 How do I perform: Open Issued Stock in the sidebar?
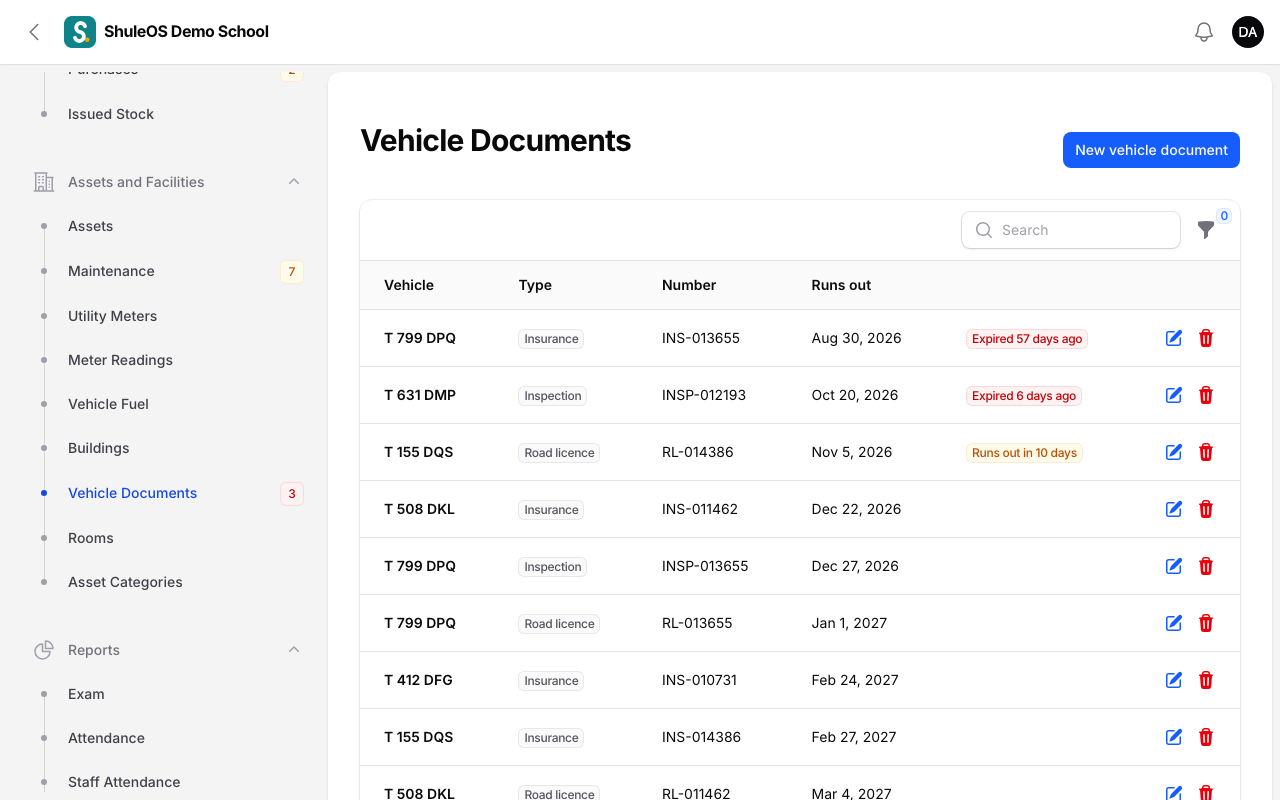(x=111, y=114)
